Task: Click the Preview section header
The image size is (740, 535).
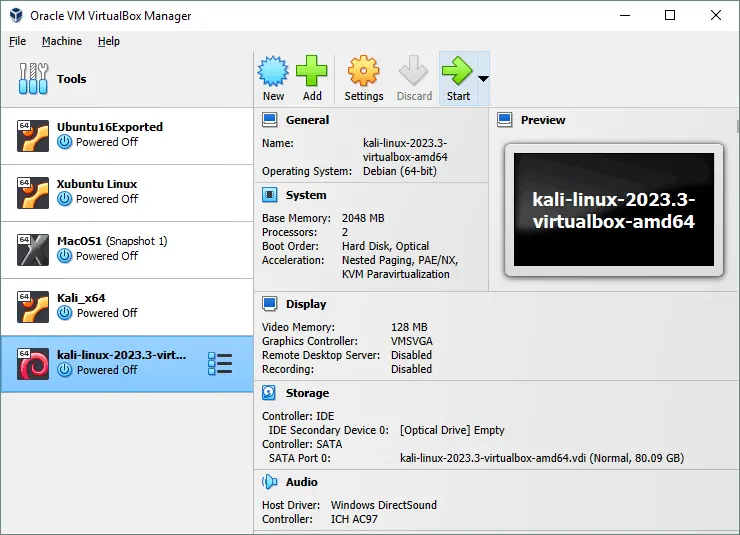Action: tap(543, 120)
